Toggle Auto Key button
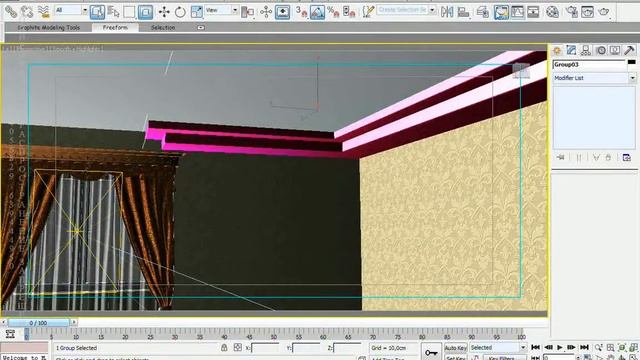 [x=455, y=348]
